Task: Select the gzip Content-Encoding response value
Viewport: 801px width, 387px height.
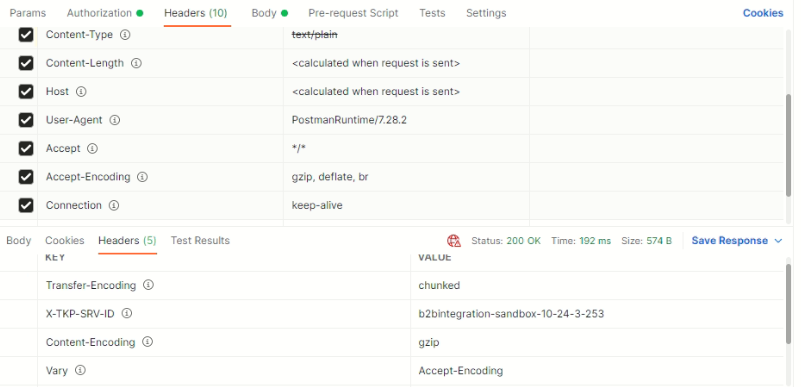Action: point(429,343)
